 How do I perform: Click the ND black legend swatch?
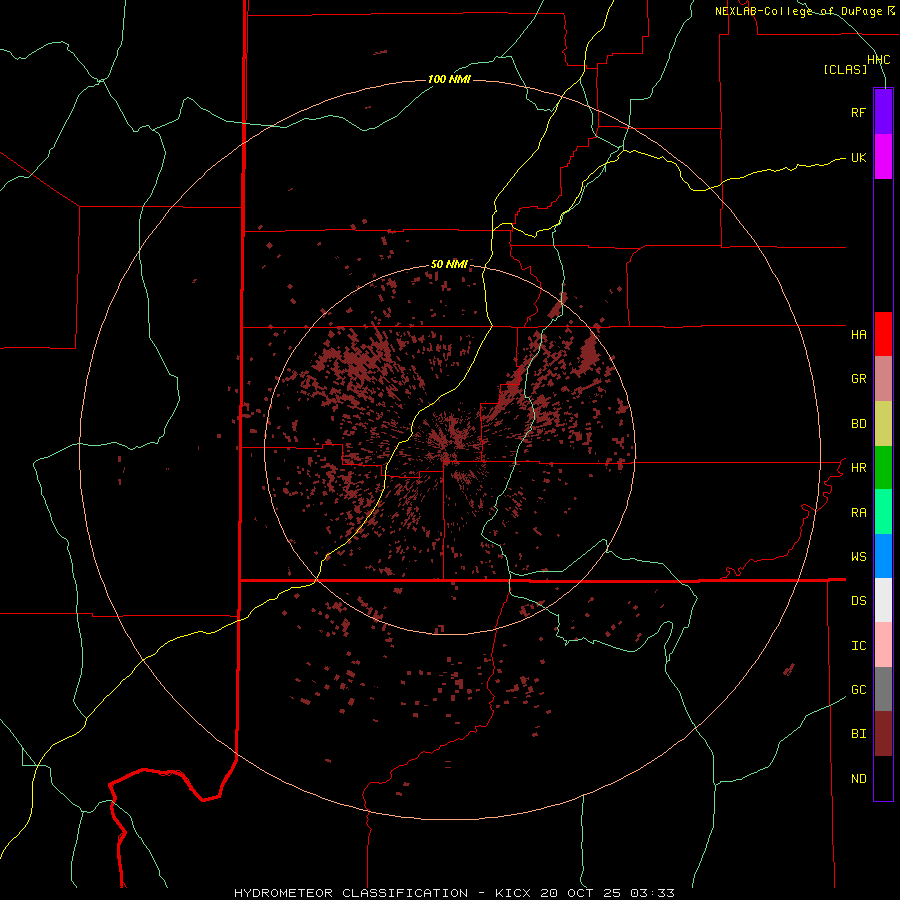coord(883,778)
